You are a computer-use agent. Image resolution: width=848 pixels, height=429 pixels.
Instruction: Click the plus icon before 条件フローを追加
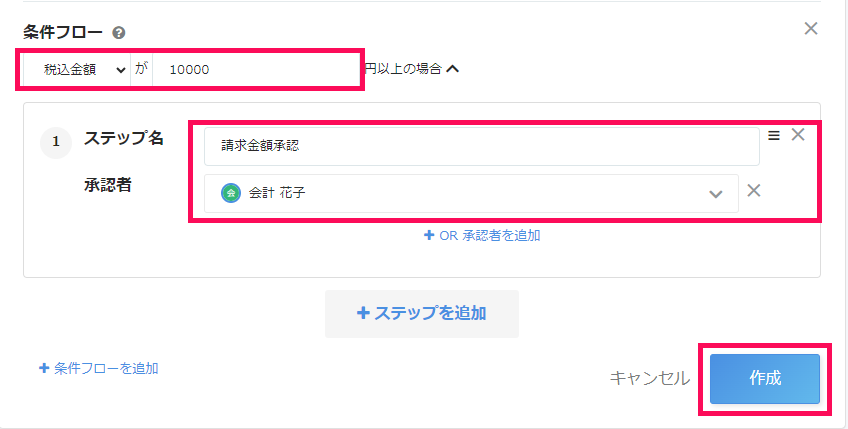click(x=44, y=368)
